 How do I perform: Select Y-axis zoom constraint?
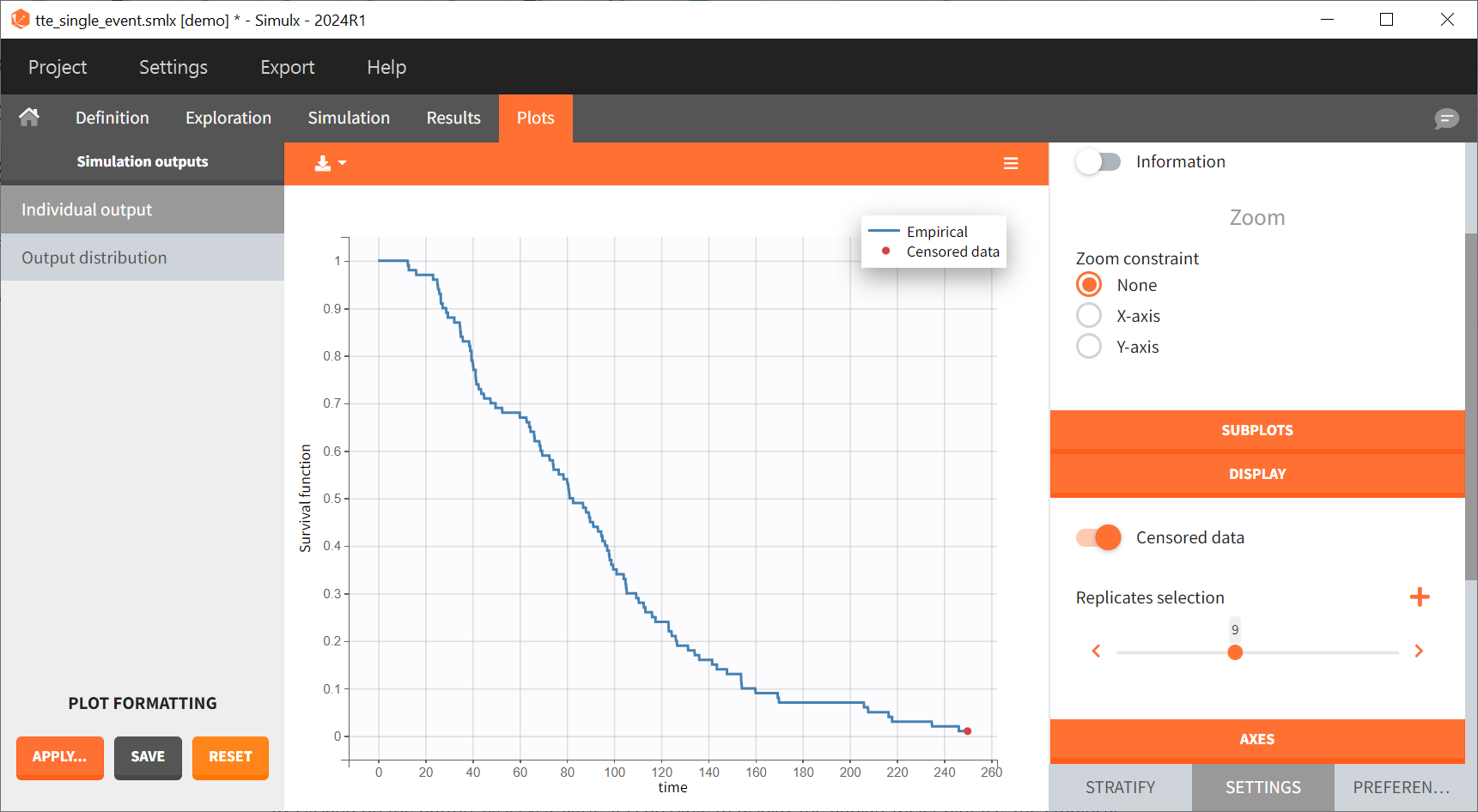click(1089, 347)
